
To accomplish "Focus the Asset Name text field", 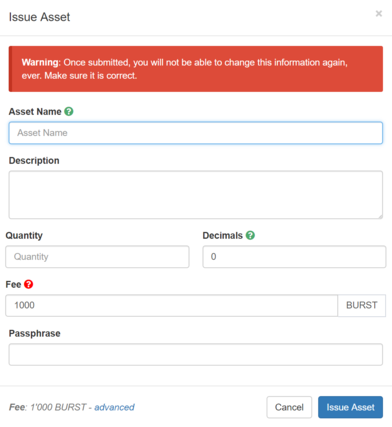I will 196,133.
